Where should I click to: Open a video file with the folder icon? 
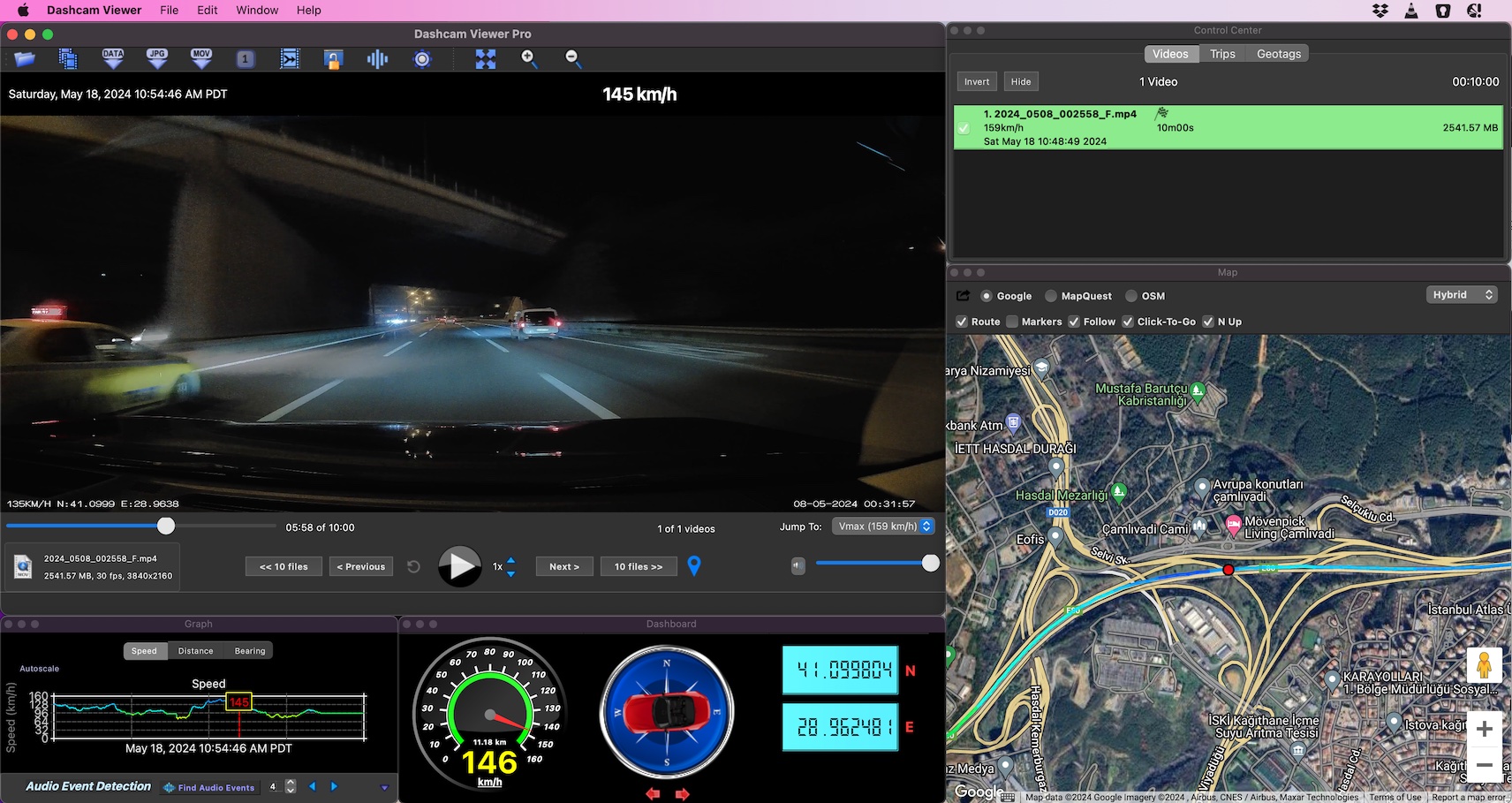point(25,59)
